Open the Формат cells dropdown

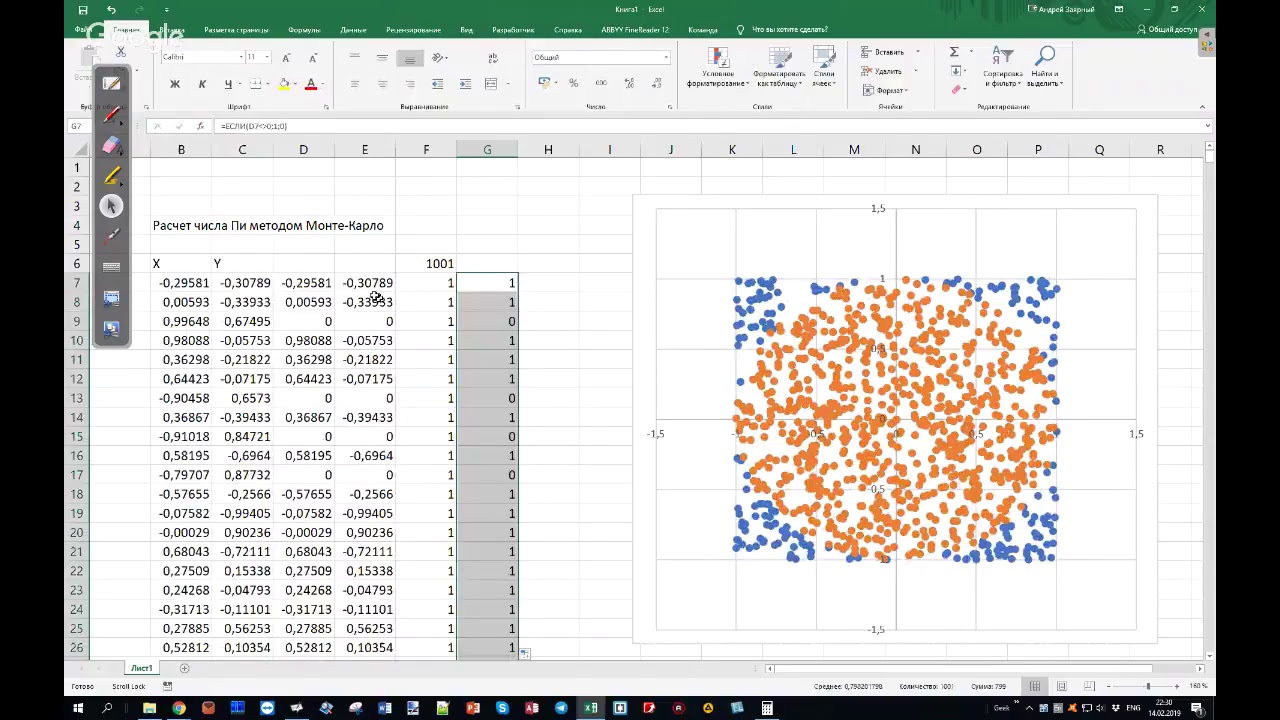tap(885, 90)
